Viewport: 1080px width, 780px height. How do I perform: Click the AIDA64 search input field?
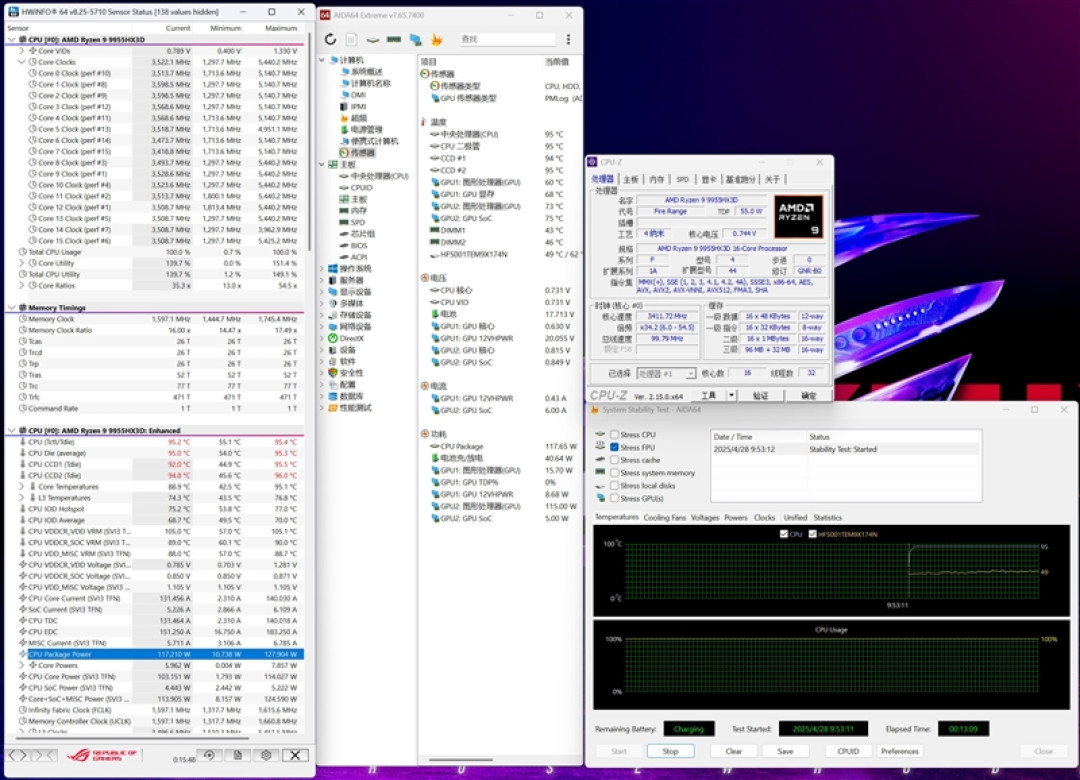tap(508, 39)
